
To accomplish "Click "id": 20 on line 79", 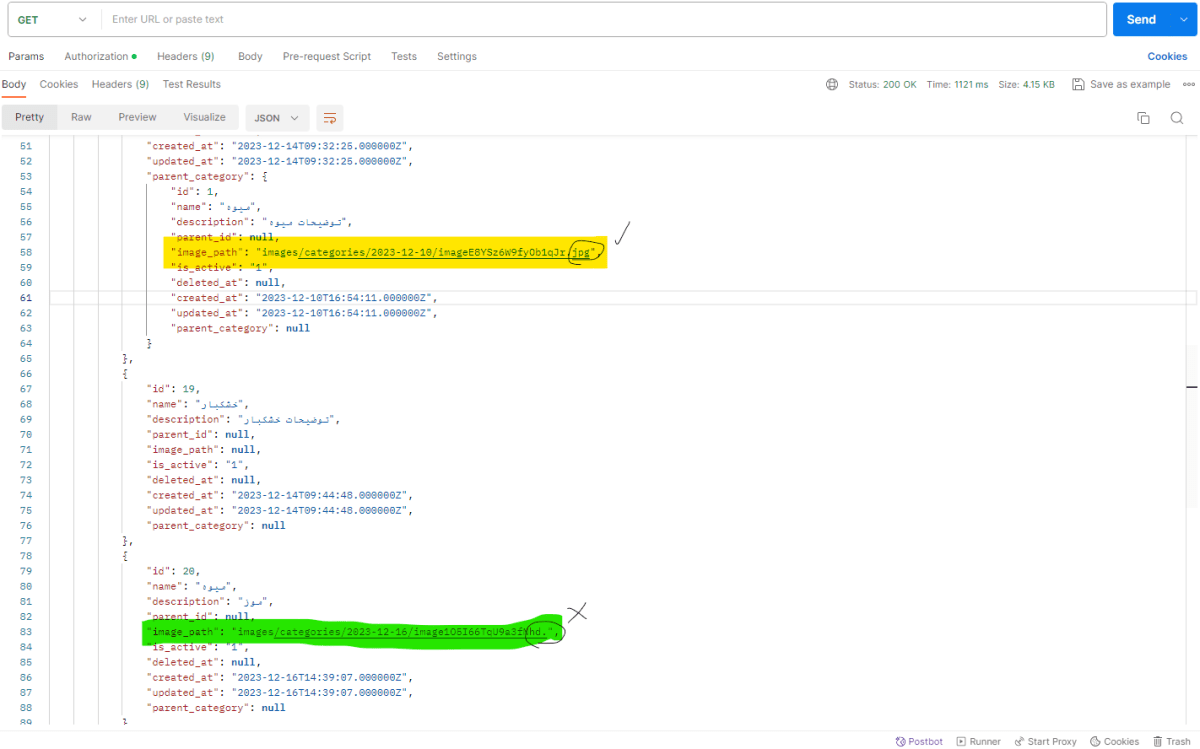I will (174, 571).
